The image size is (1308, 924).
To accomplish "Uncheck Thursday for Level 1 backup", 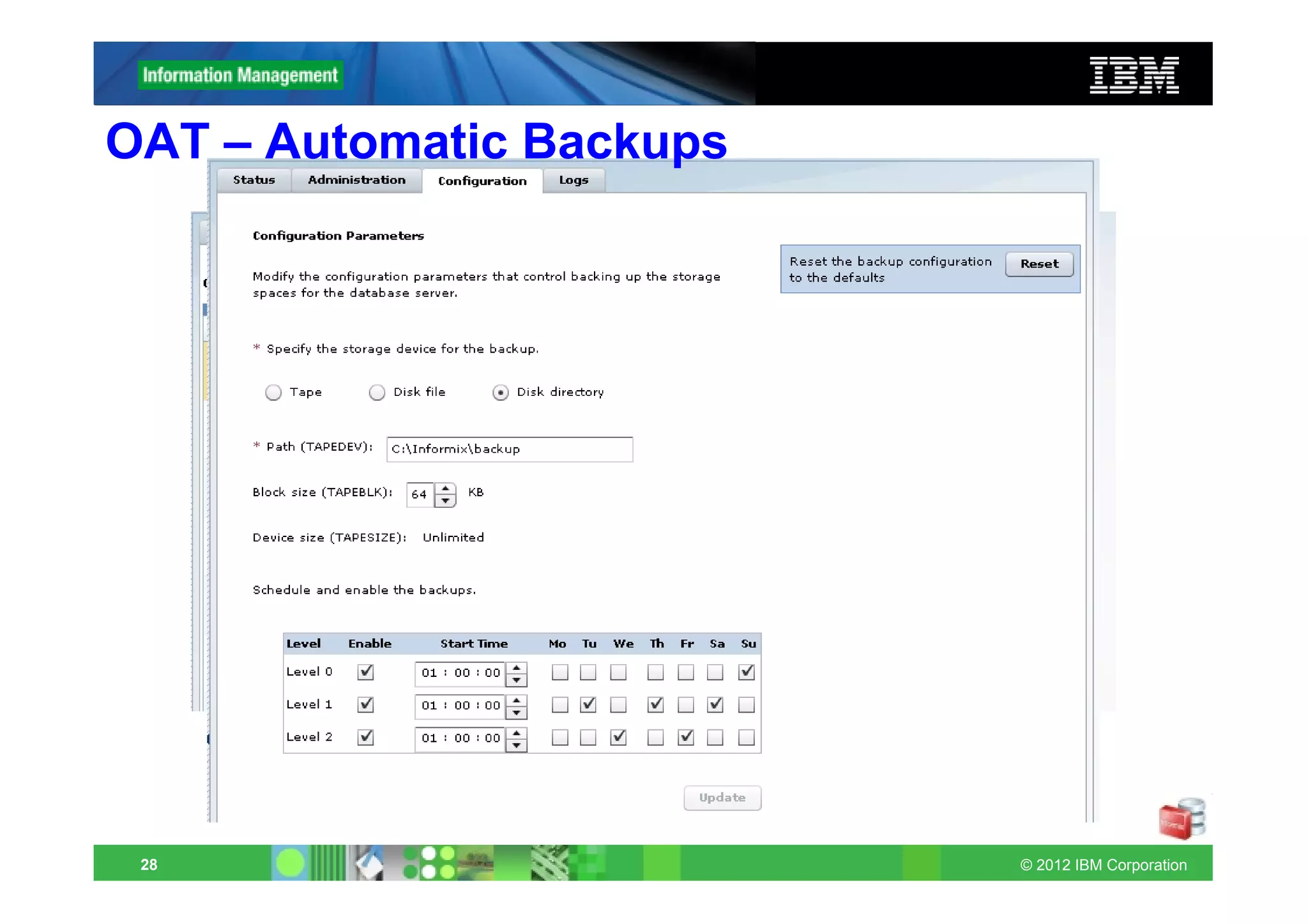I will 655,705.
